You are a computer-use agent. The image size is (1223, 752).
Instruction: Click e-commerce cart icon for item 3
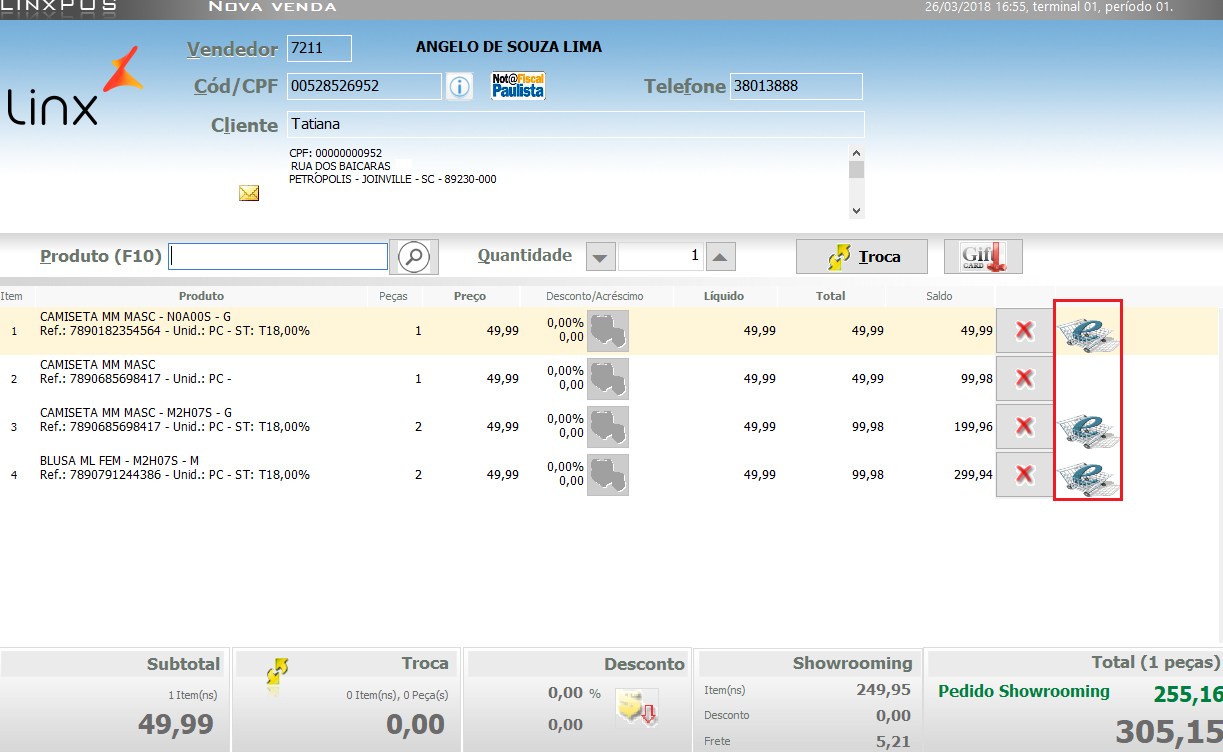(x=1088, y=427)
